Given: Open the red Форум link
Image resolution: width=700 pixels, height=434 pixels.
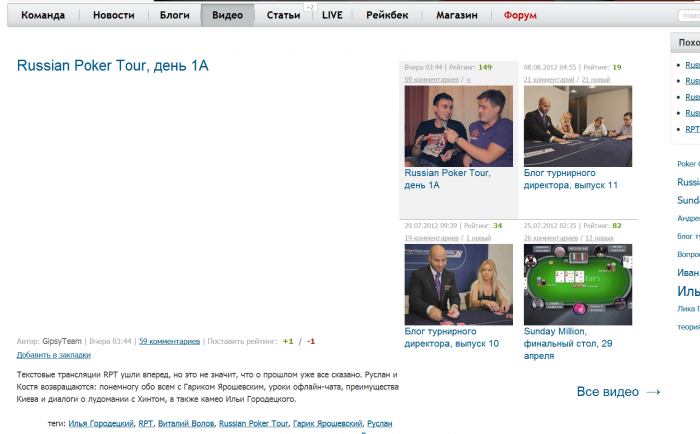Looking at the screenshot, I should [x=520, y=15].
